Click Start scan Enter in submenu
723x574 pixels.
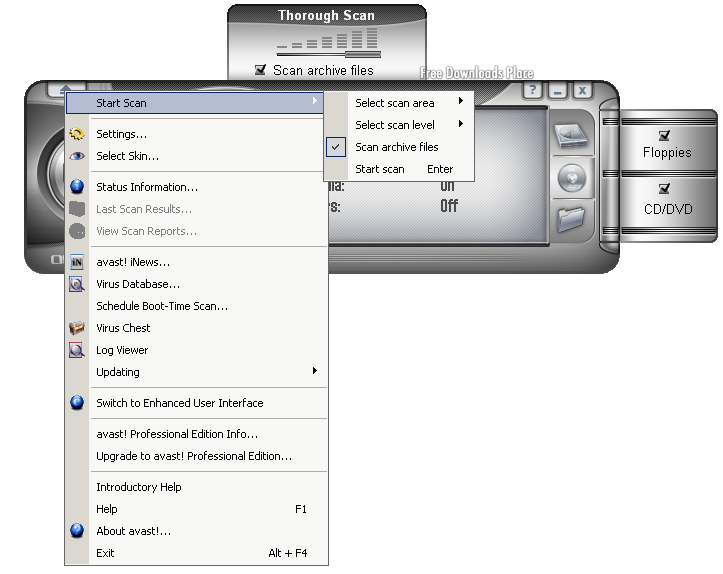point(399,169)
